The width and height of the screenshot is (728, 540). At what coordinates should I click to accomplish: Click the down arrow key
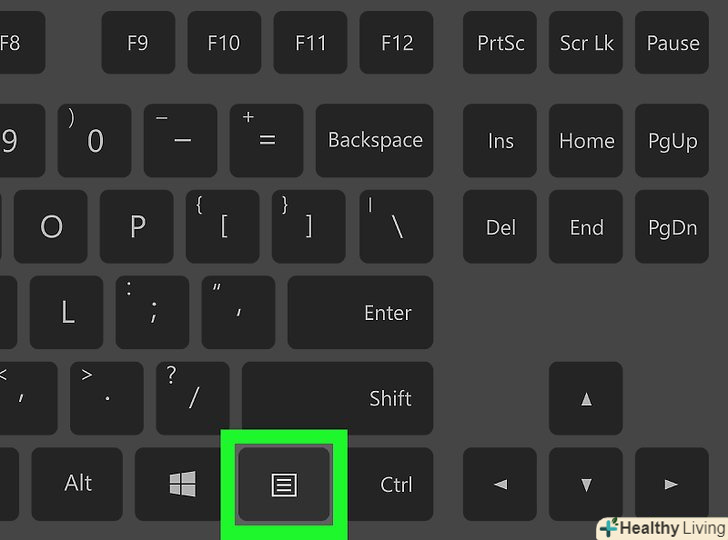pyautogui.click(x=585, y=484)
